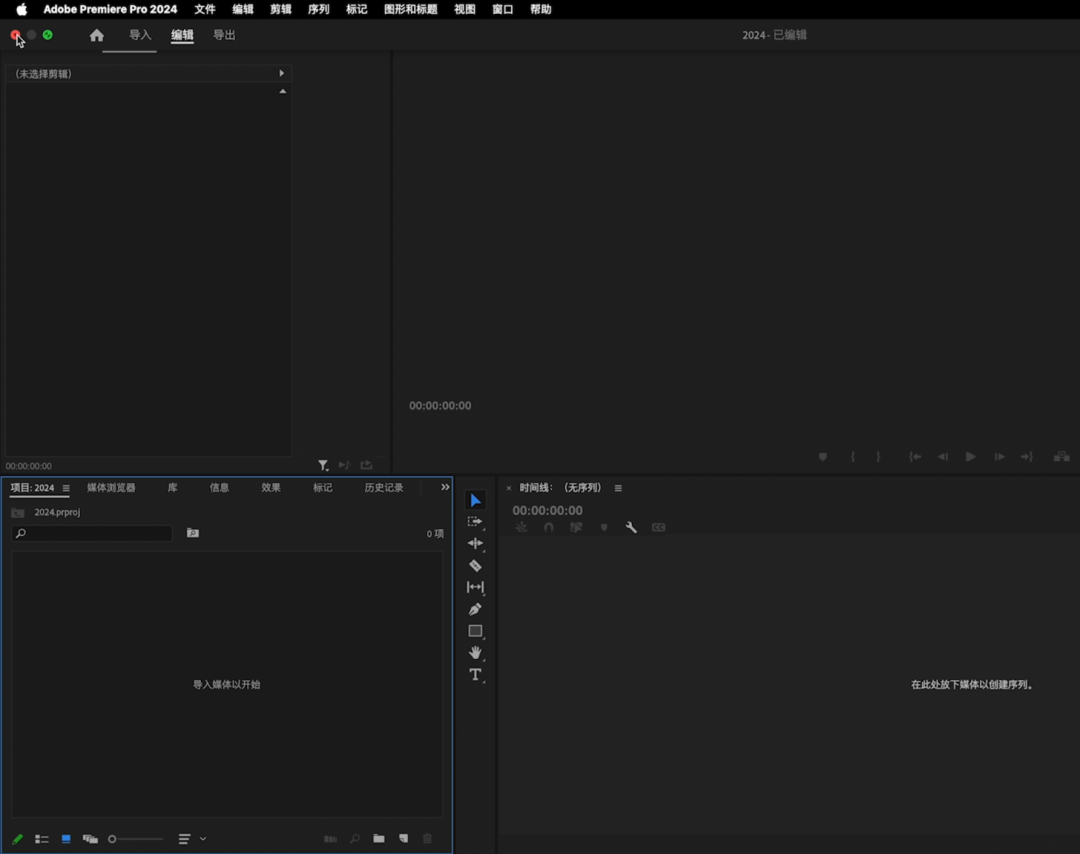Click the parent bin folder icon beside 2024.prproj
The image size is (1080, 854).
[x=18, y=512]
